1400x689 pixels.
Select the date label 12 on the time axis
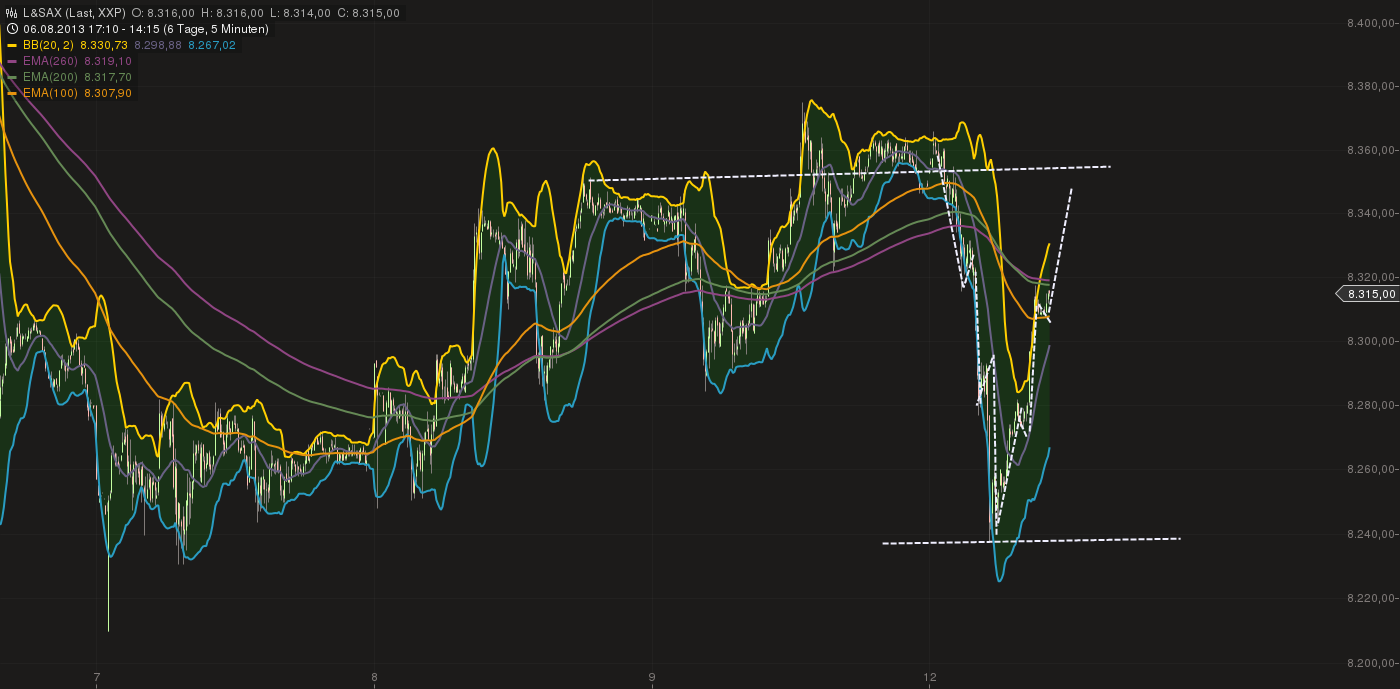[930, 675]
